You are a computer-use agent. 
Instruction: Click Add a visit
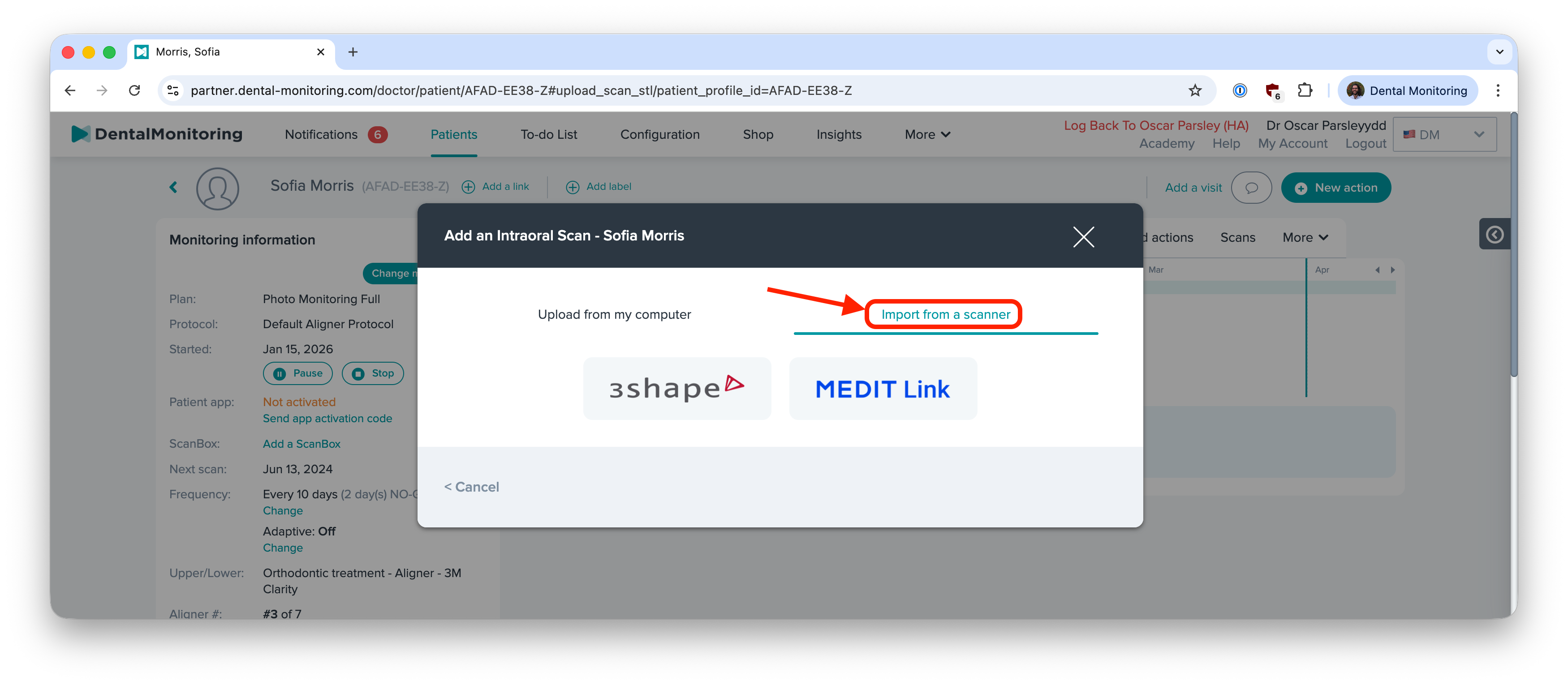click(1193, 188)
